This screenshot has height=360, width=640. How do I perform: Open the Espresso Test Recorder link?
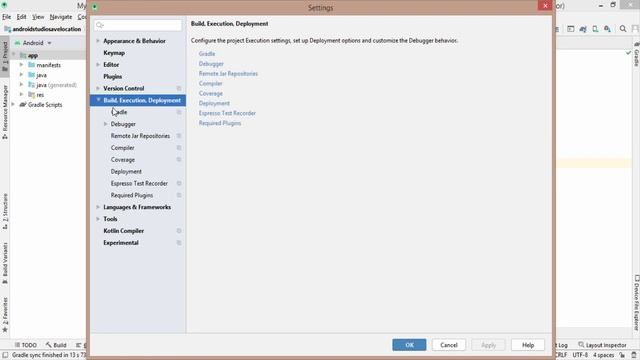tap(227, 113)
